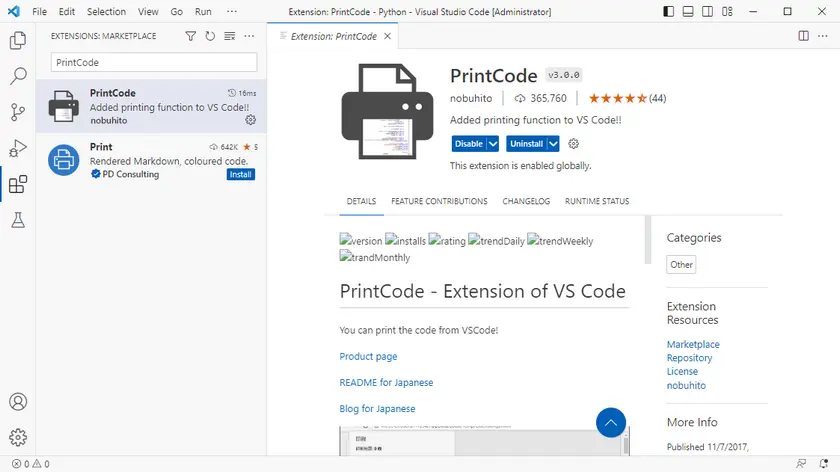Open the Source Control view

[18, 112]
